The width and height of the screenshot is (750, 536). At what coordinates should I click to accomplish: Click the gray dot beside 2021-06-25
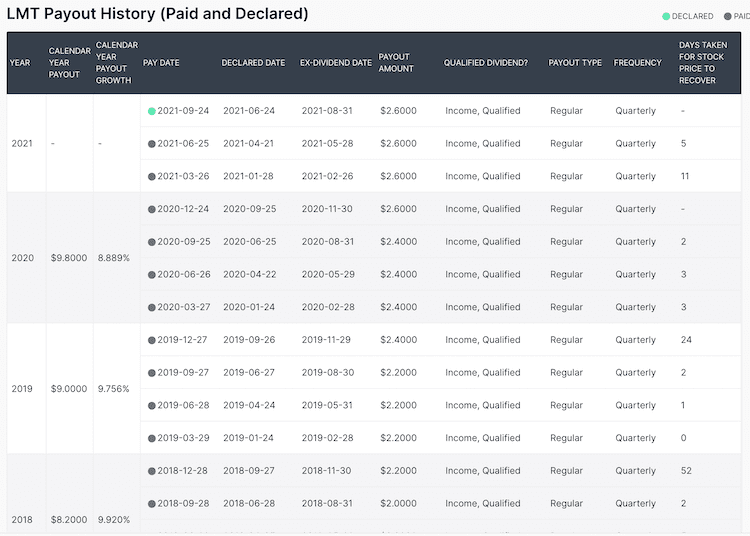tap(152, 144)
